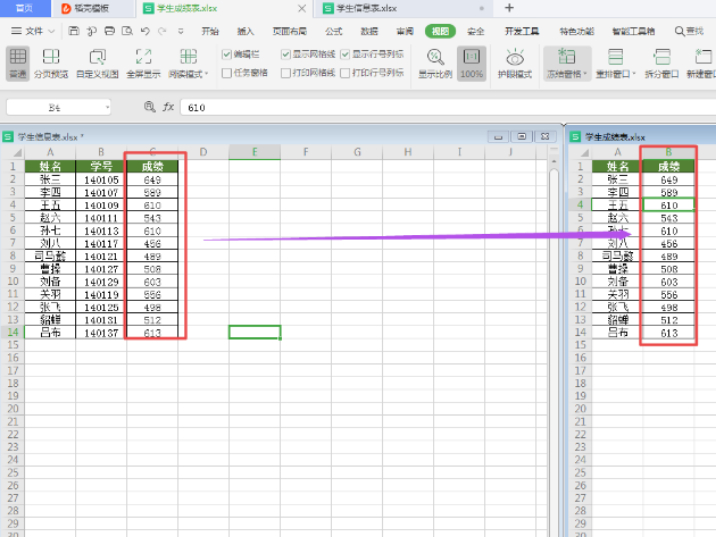Go to the 首页 home tab

click(24, 8)
